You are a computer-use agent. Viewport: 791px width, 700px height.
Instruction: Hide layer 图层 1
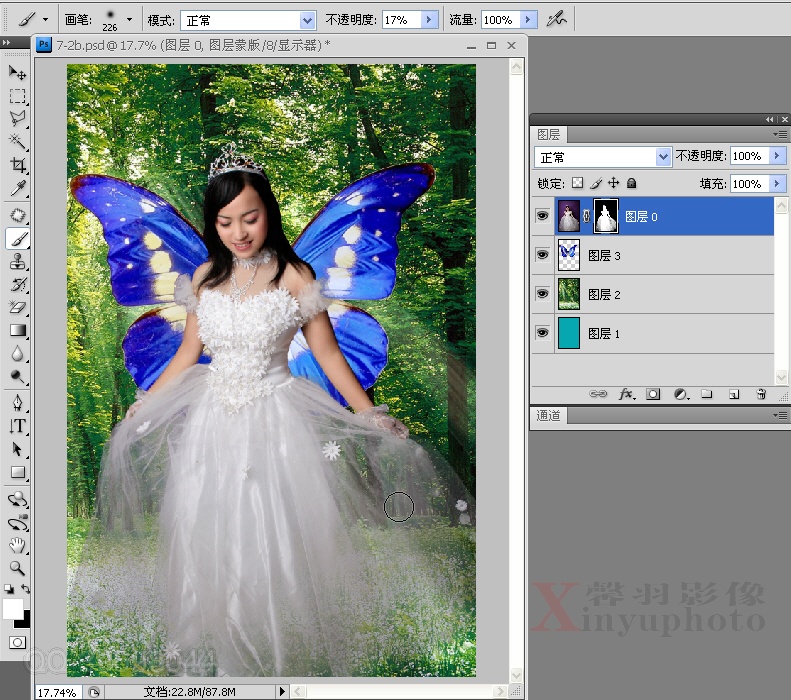pos(542,333)
